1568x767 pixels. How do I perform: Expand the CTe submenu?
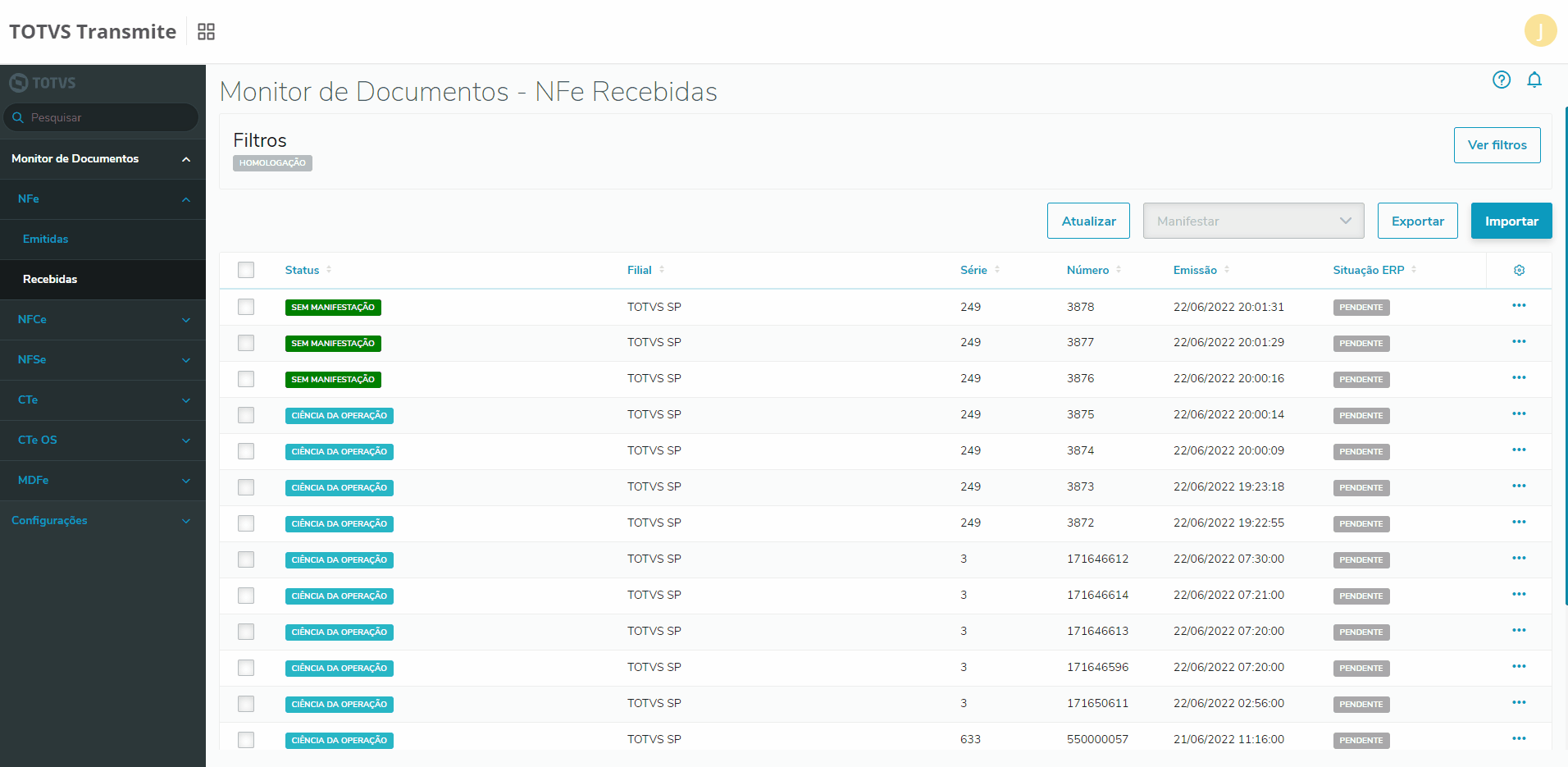pyautogui.click(x=103, y=400)
